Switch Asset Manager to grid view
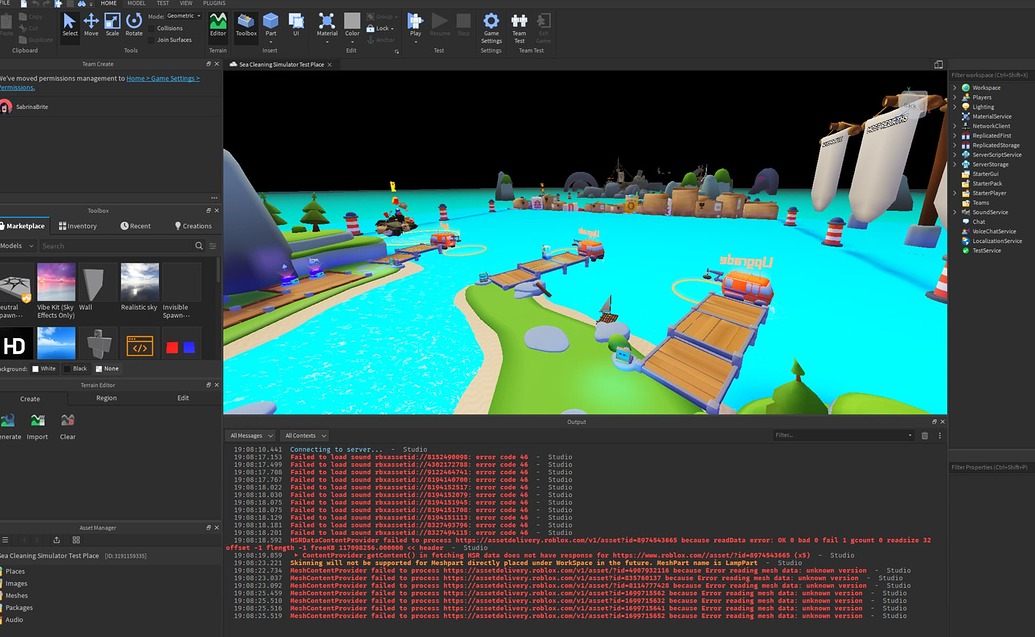The height and width of the screenshot is (637, 1035). click(x=76, y=540)
